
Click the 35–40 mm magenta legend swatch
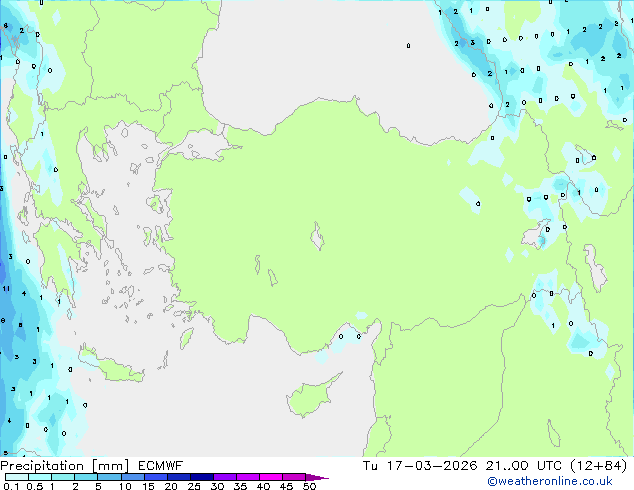[x=247, y=477]
